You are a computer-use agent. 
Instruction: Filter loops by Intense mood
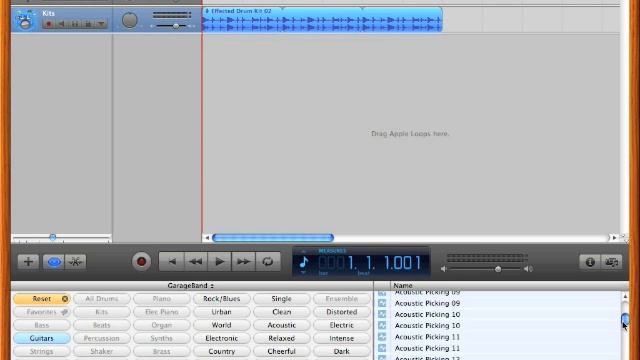pos(342,338)
